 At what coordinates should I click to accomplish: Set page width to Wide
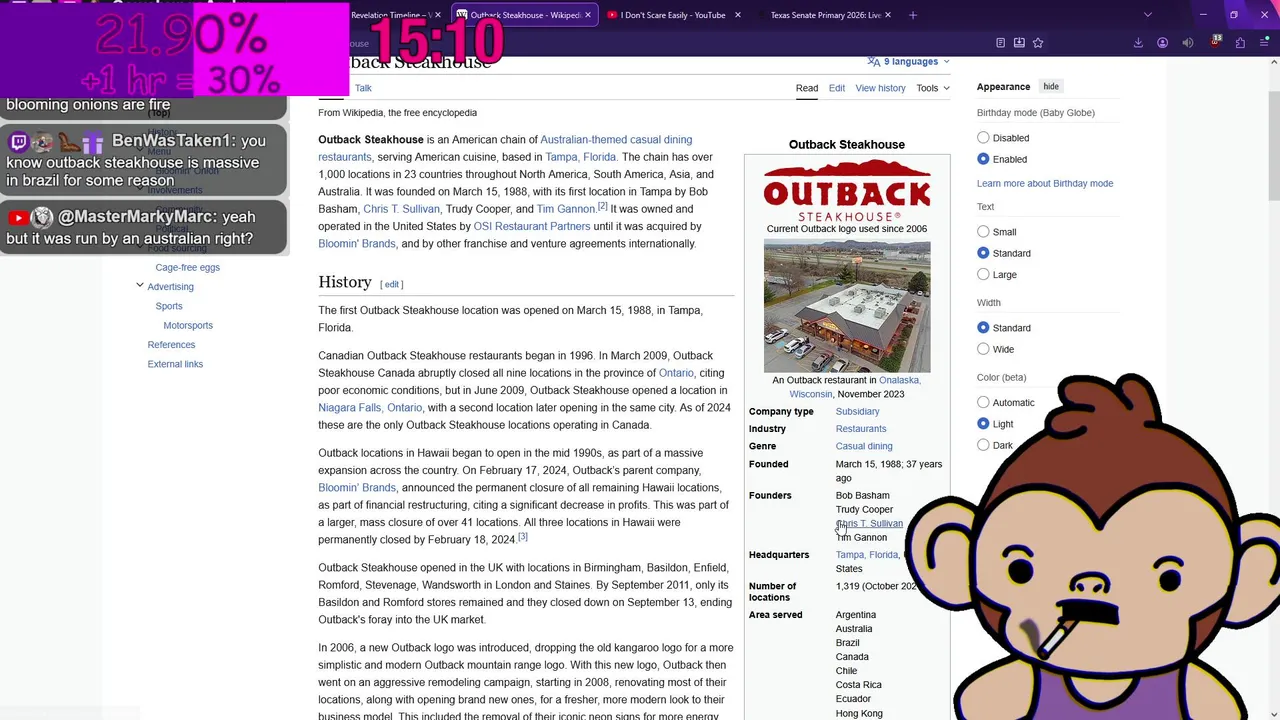983,349
